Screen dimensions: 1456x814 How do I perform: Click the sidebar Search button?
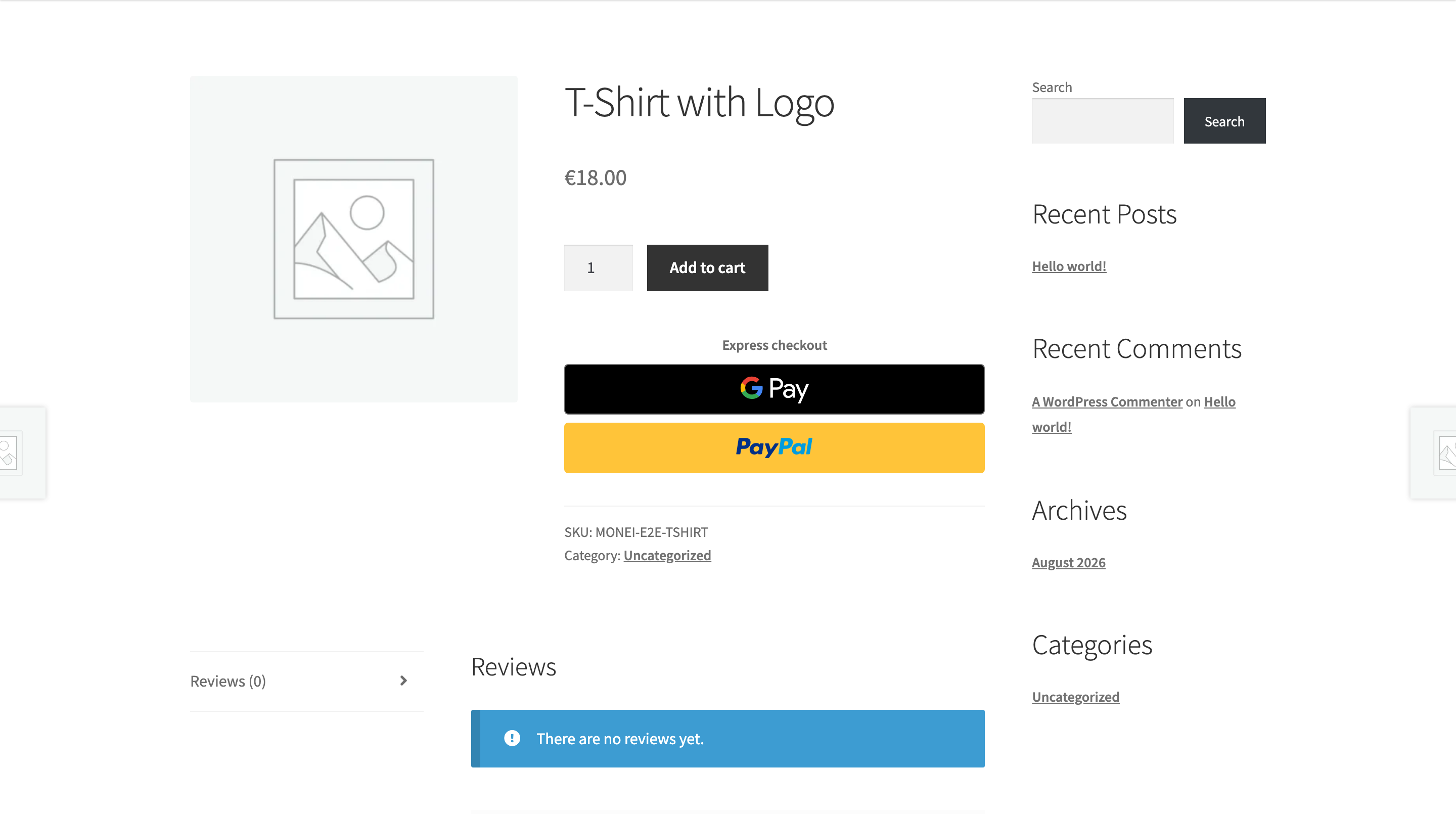1224,121
